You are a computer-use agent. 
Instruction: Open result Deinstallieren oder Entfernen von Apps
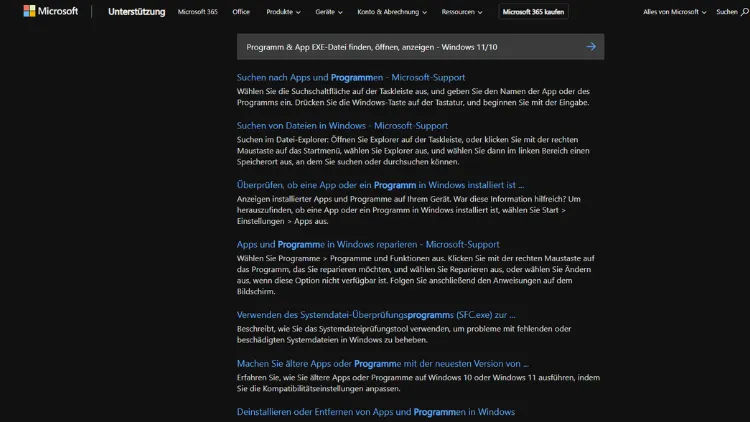pos(375,411)
